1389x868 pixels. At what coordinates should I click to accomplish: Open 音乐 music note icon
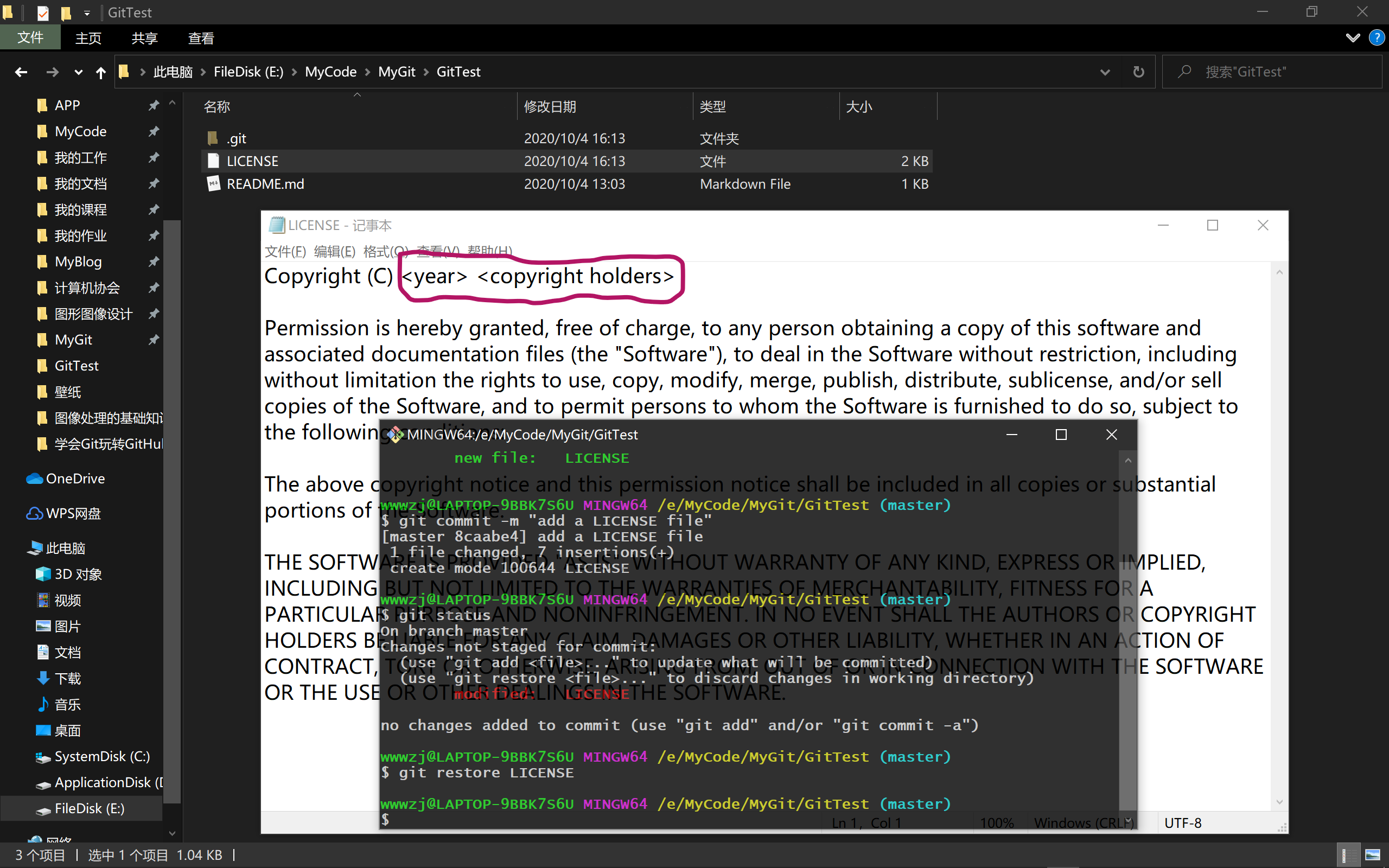click(x=43, y=704)
